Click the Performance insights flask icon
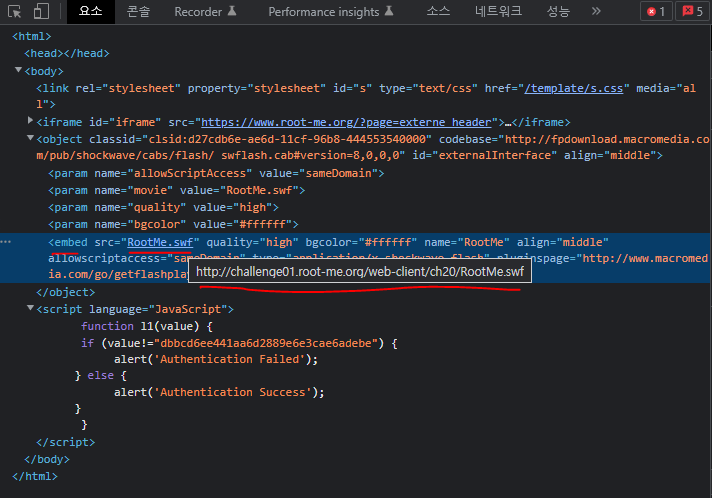 click(x=389, y=11)
